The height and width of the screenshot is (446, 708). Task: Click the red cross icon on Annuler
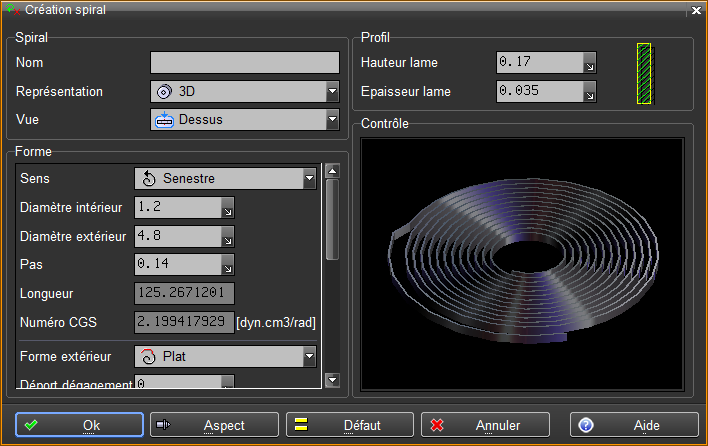[437, 425]
